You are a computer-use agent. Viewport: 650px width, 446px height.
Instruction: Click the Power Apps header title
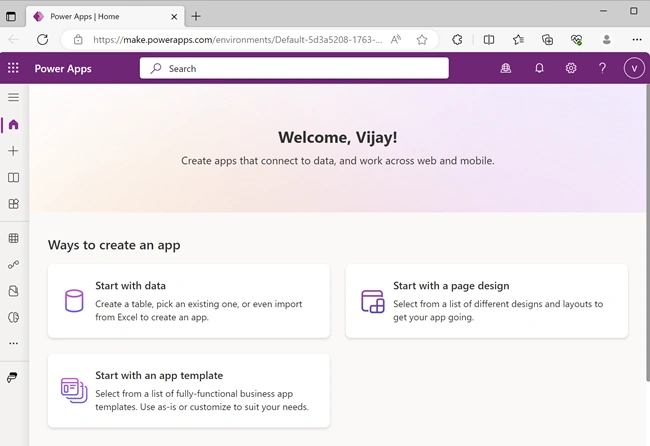[63, 69]
